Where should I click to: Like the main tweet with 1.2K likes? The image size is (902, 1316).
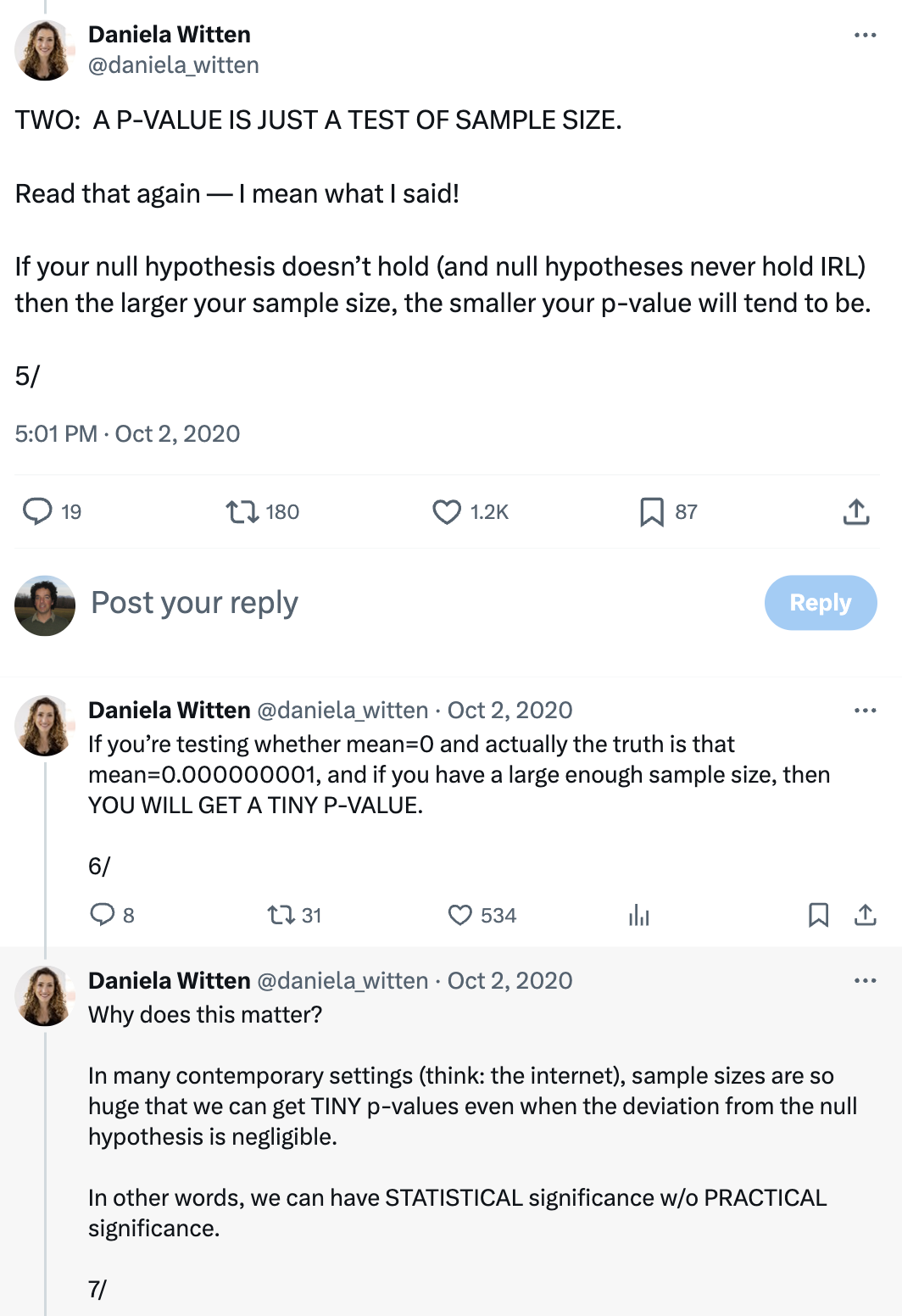pos(447,511)
